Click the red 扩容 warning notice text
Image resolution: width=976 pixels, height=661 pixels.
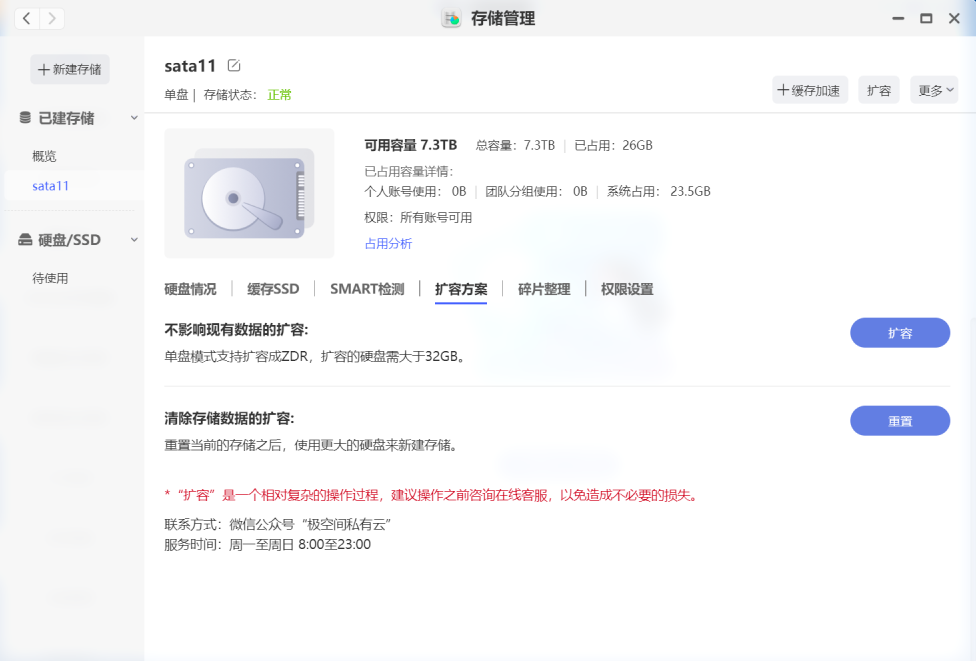coord(433,495)
